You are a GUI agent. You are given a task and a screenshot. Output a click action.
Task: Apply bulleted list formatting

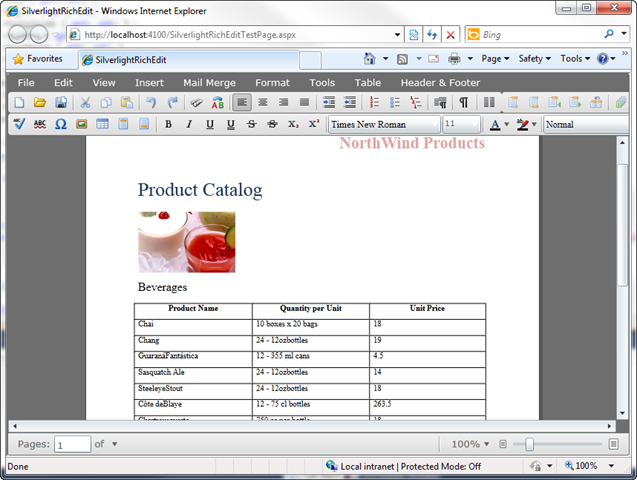pyautogui.click(x=395, y=102)
